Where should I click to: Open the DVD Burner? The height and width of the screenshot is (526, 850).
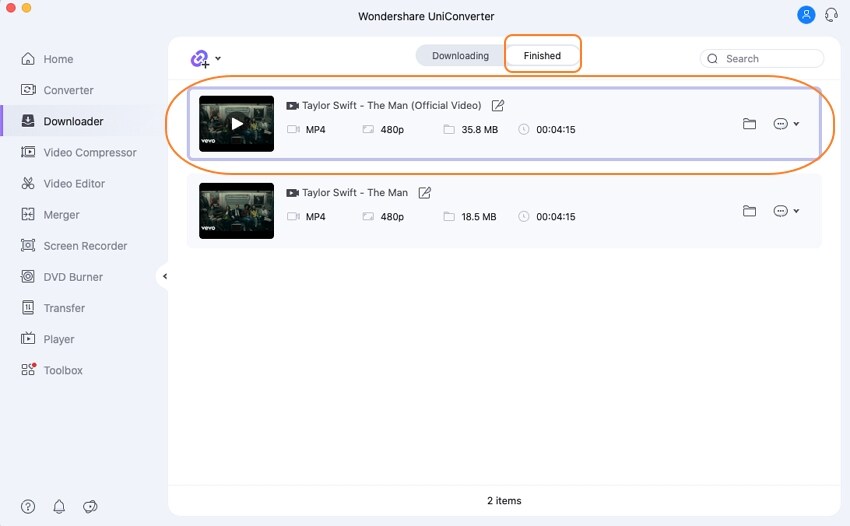click(x=61, y=277)
